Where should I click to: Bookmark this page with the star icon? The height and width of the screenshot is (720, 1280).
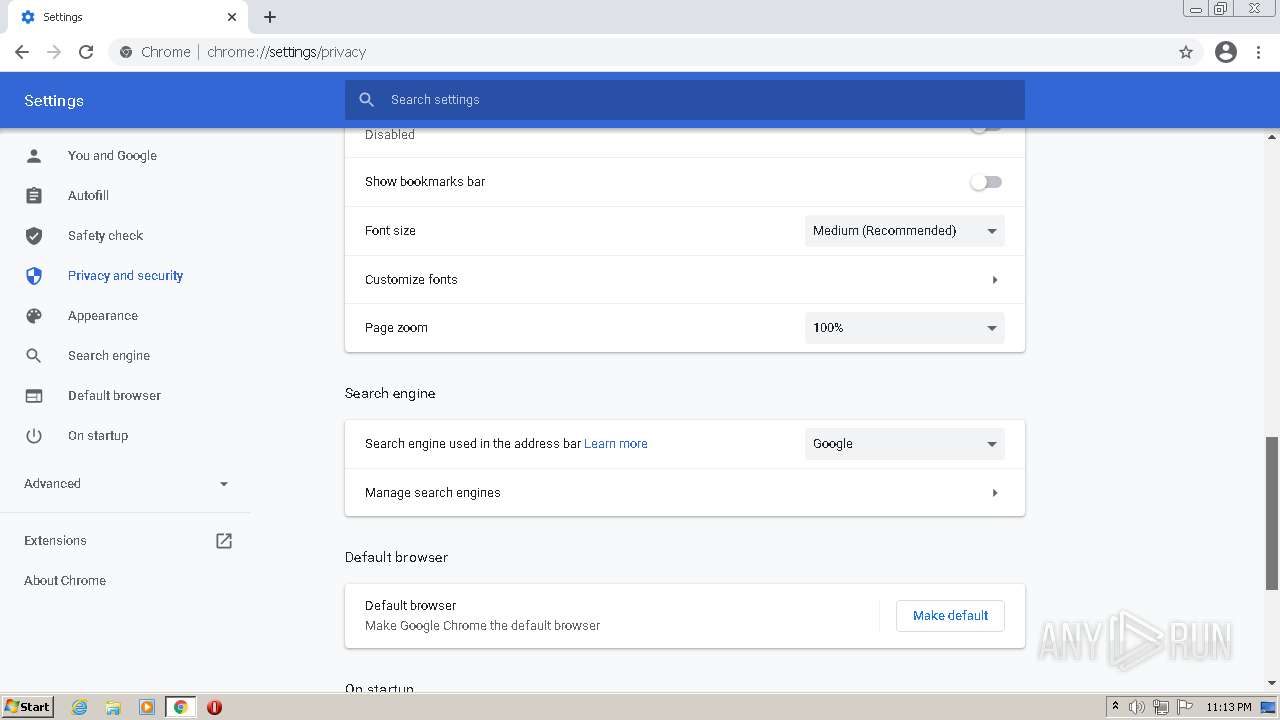(x=1186, y=52)
